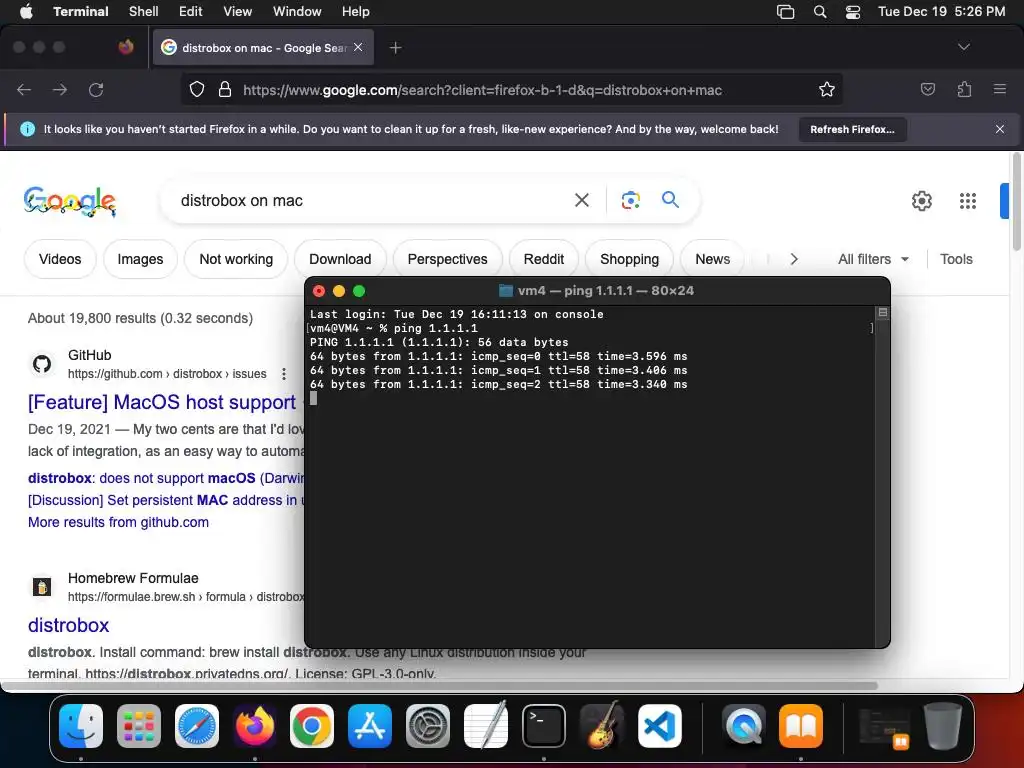This screenshot has width=1024, height=768.
Task: Select the Videos filter chip
Action: (60, 259)
